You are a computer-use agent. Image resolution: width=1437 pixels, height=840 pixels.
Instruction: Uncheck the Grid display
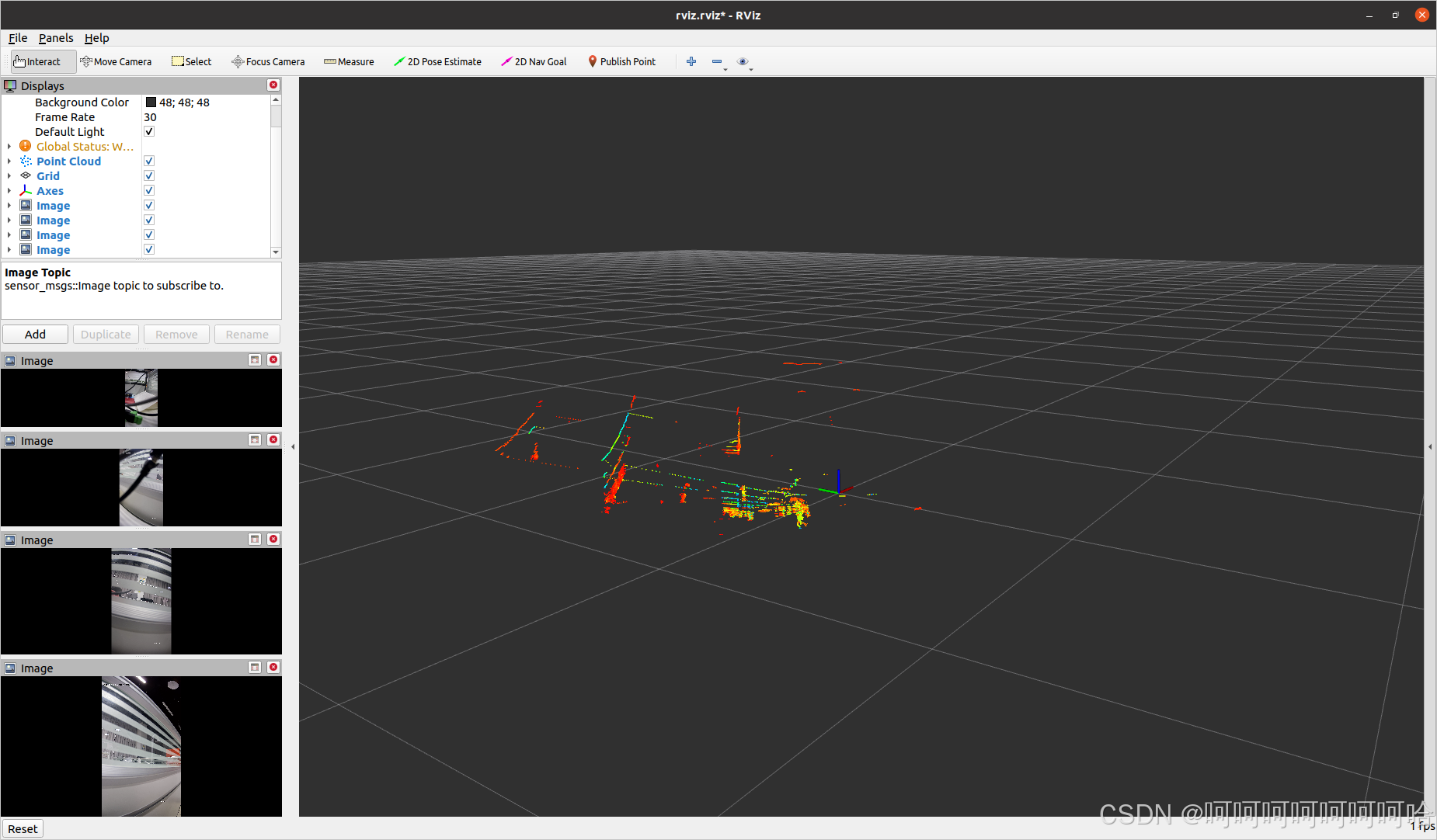(x=149, y=175)
